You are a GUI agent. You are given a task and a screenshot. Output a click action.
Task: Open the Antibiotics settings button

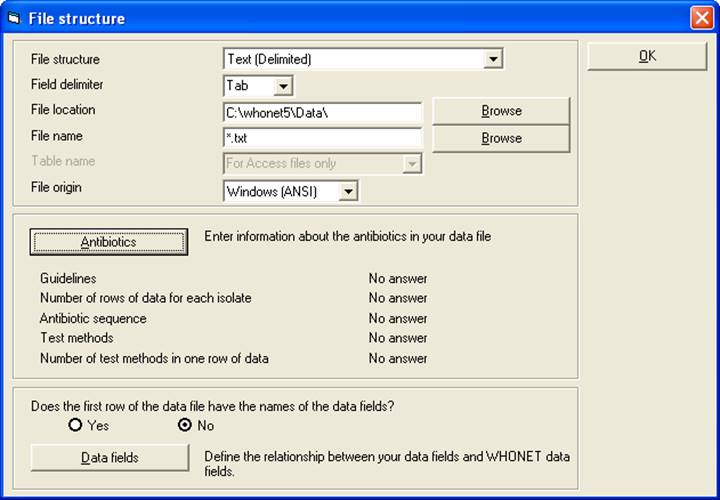[109, 242]
